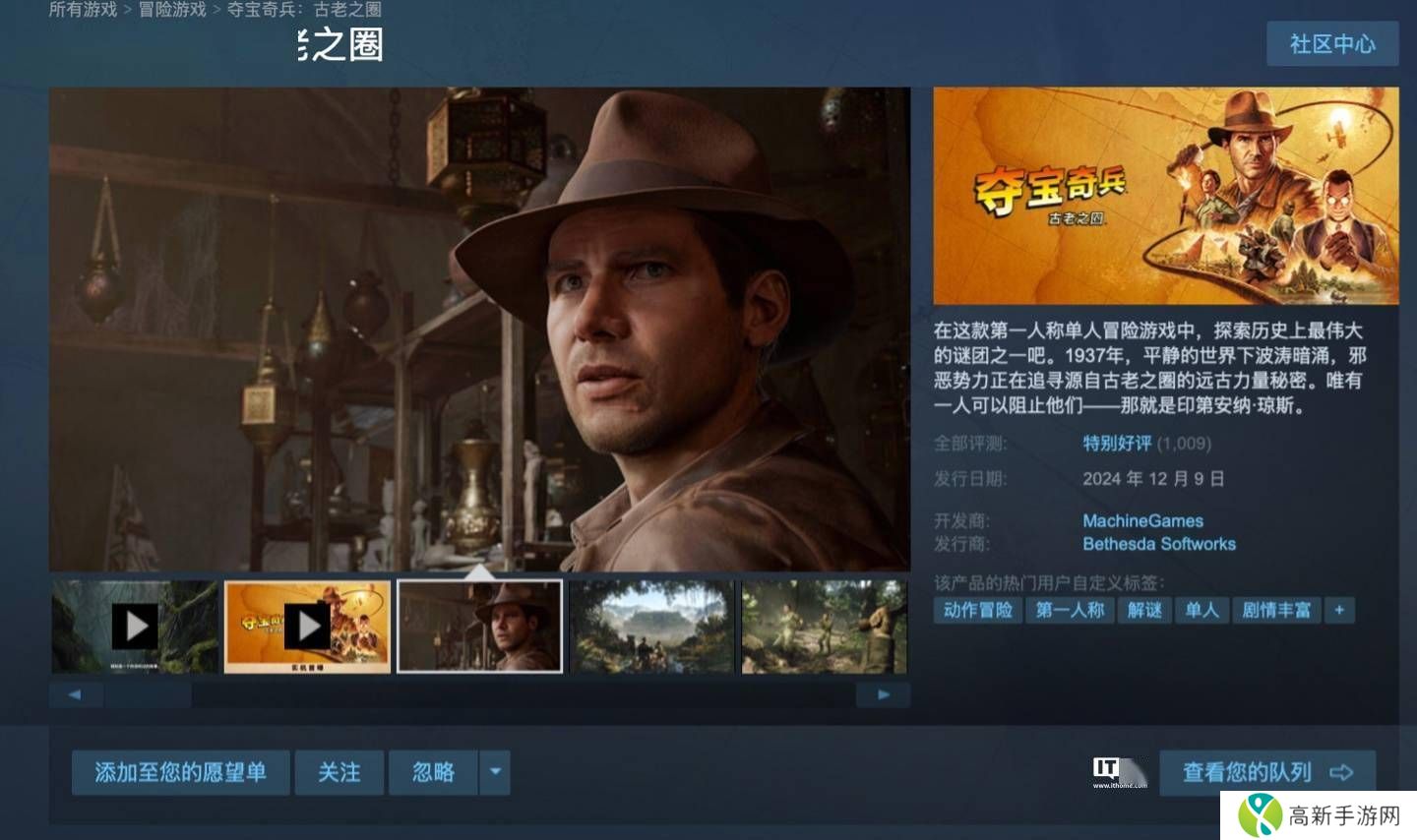Open the 冒险游戏 breadcrumb link
Screen dimensions: 1417x840
(172, 10)
